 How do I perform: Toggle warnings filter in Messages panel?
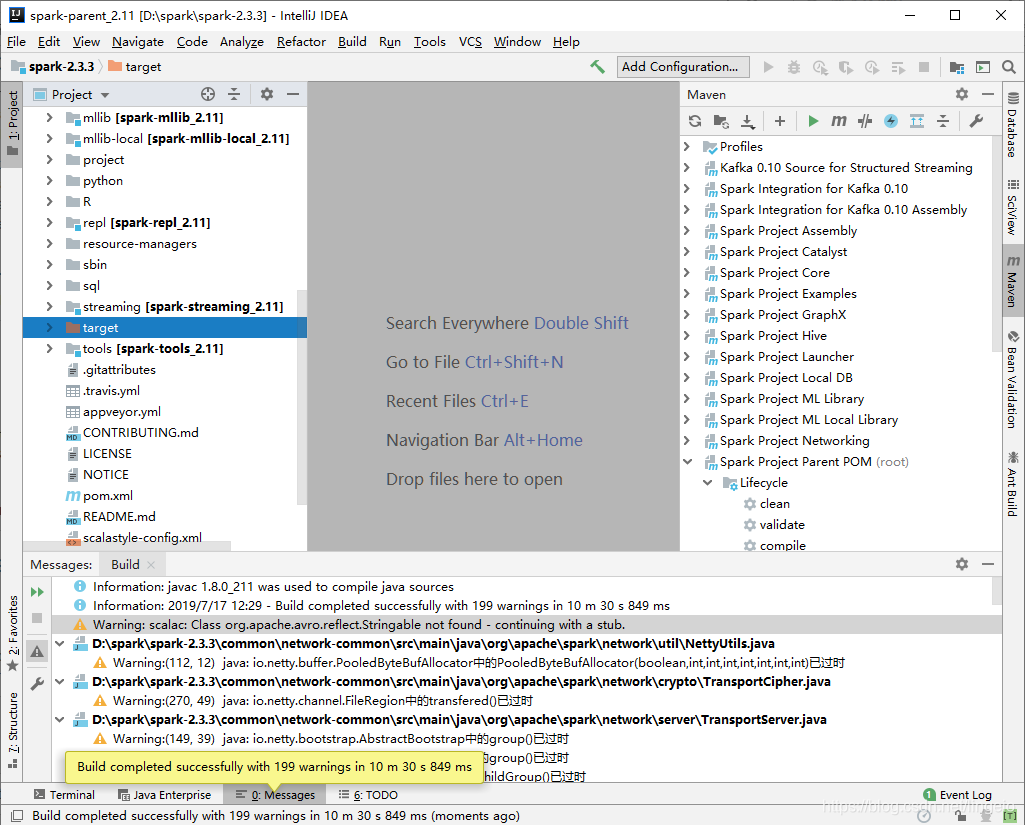[x=37, y=651]
